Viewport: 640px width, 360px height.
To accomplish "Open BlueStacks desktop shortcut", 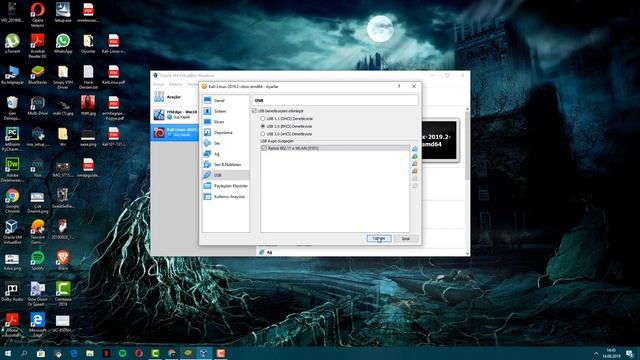I will (x=38, y=75).
